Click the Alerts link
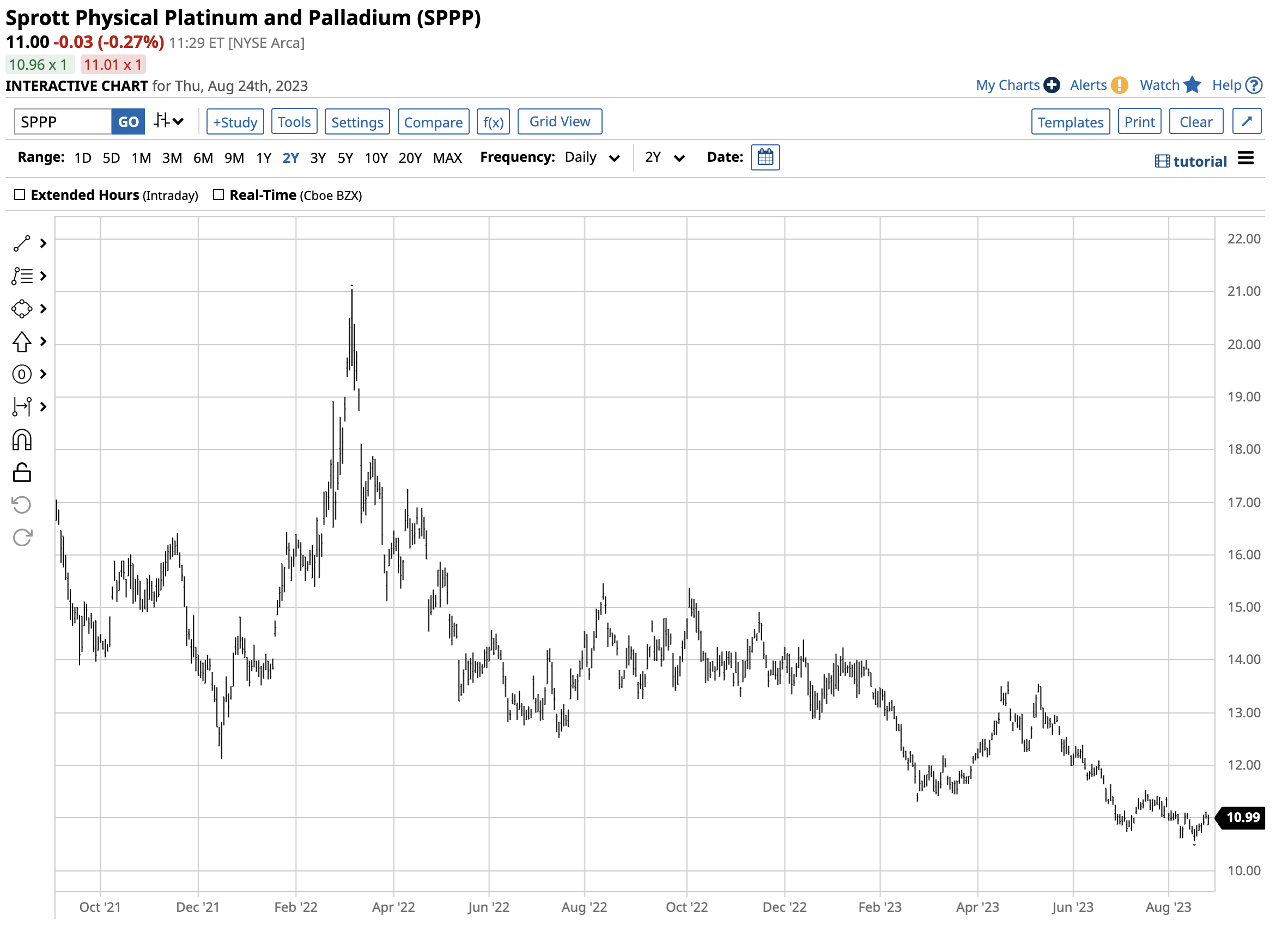Image resolution: width=1288 pixels, height=939 pixels. point(1089,86)
